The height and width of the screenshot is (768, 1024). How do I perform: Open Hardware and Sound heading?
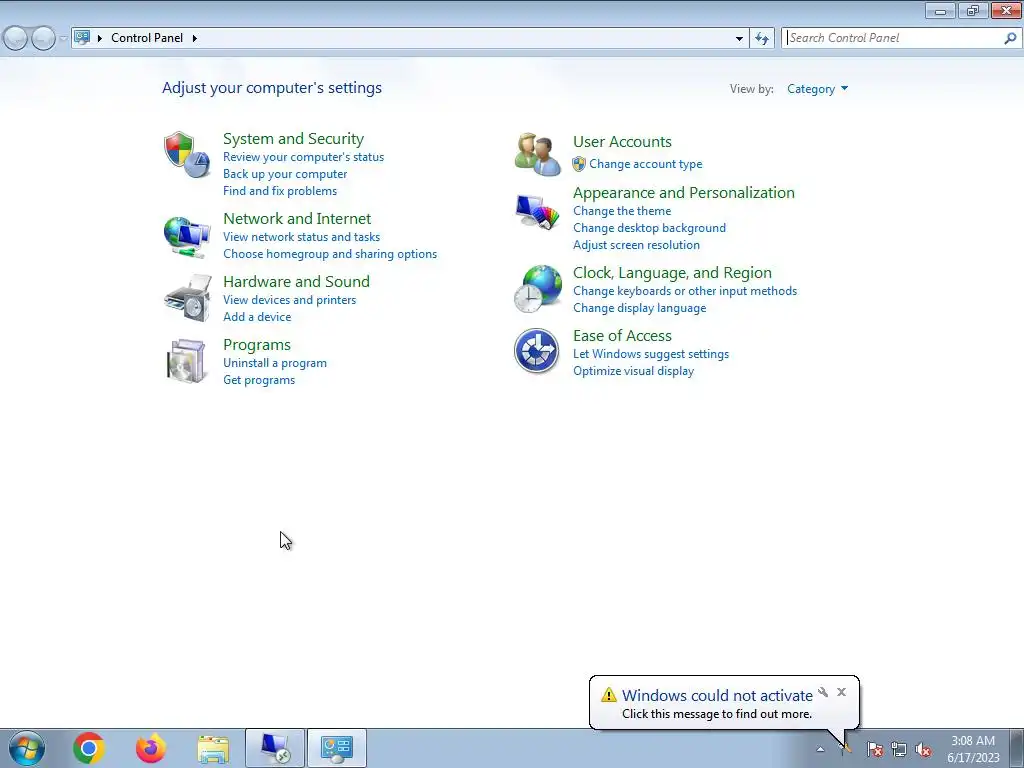[296, 281]
